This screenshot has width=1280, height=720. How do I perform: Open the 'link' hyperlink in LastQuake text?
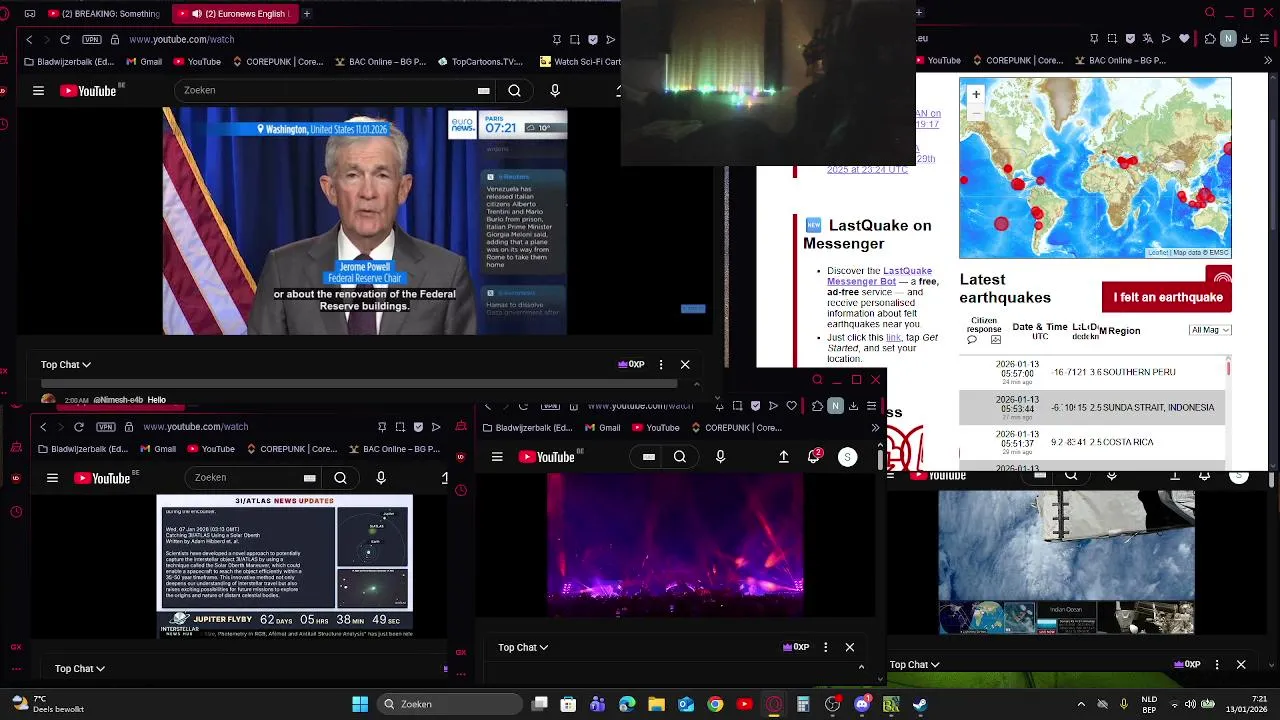coord(893,338)
